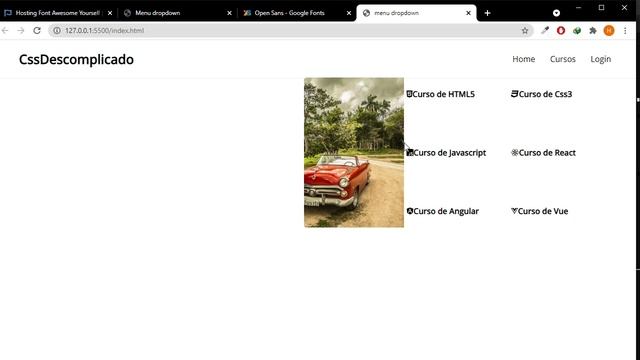Click the site info icon in address bar

point(57,31)
